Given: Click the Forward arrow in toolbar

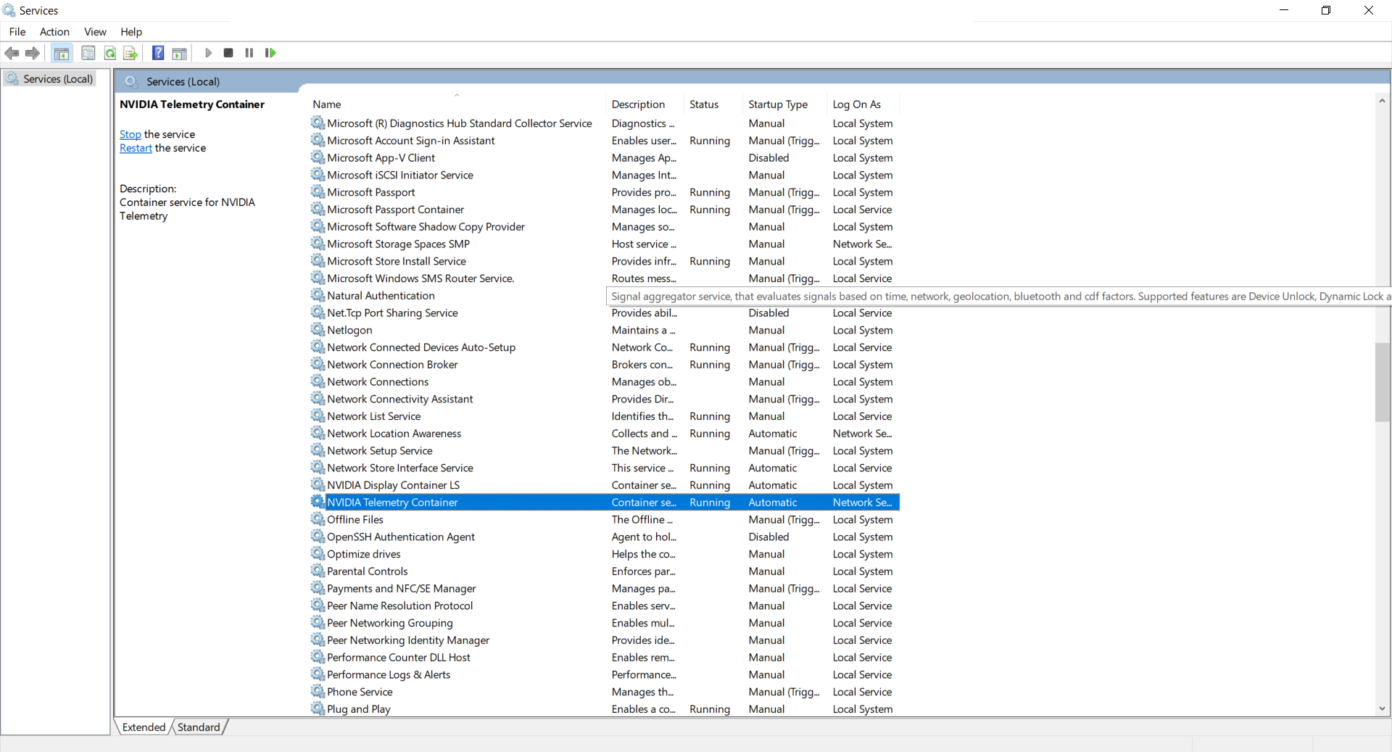Looking at the screenshot, I should (32, 53).
